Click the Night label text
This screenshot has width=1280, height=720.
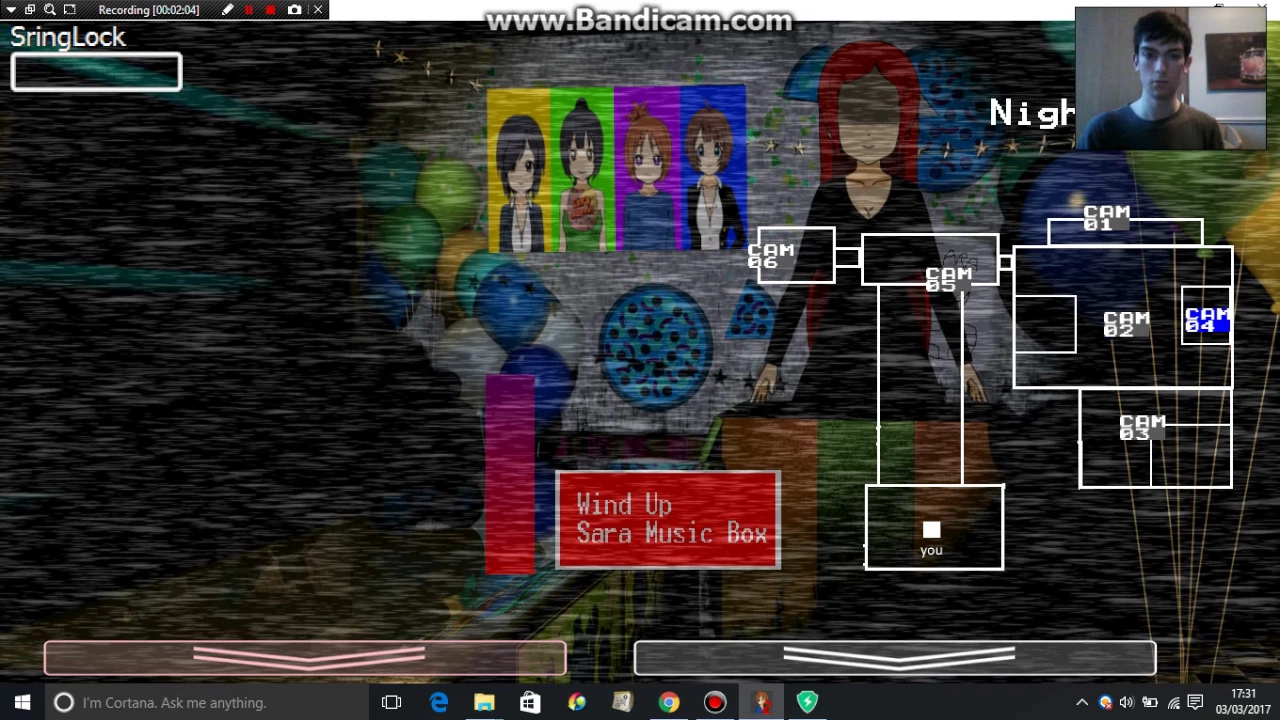point(1032,114)
